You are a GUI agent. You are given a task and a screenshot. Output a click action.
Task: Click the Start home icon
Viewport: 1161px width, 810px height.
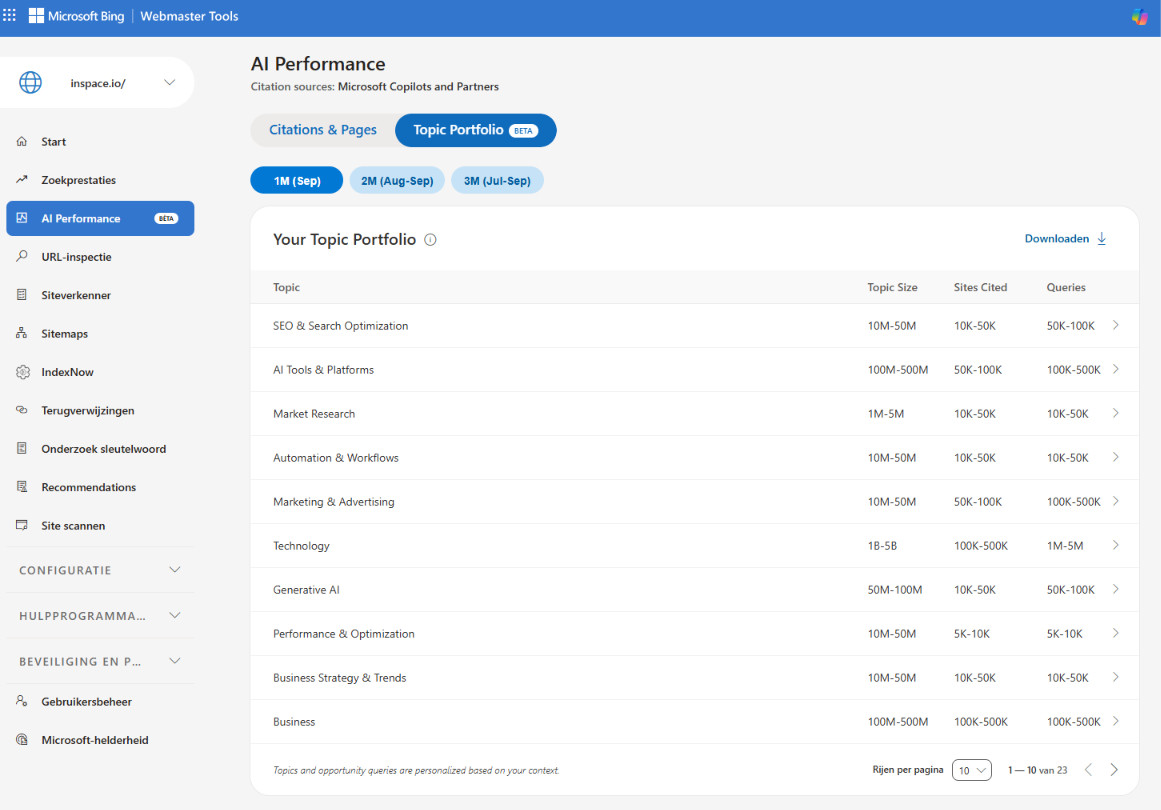tap(22, 141)
